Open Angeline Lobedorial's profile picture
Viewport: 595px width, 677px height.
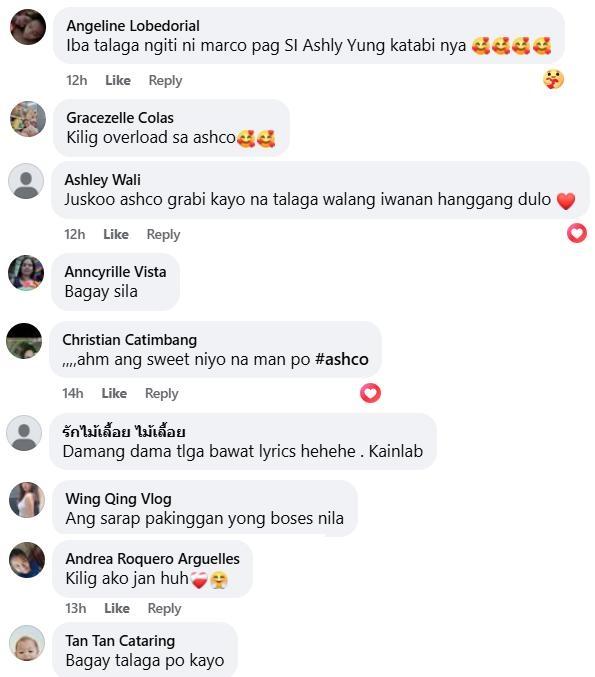click(x=28, y=27)
